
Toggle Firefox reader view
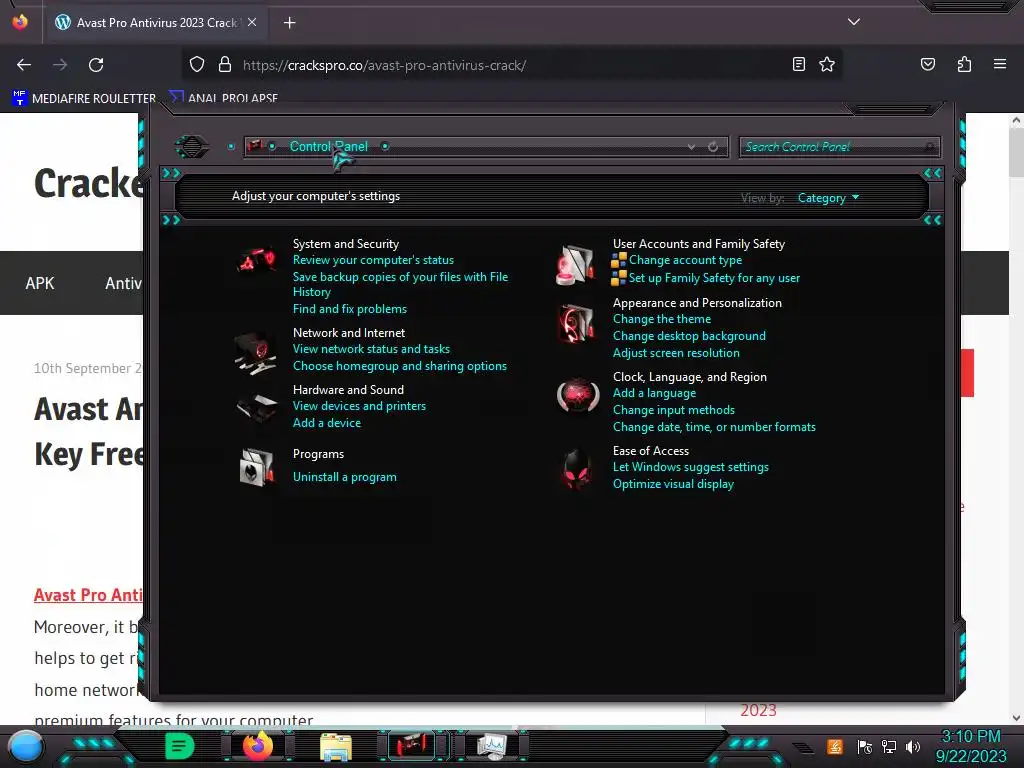799,64
